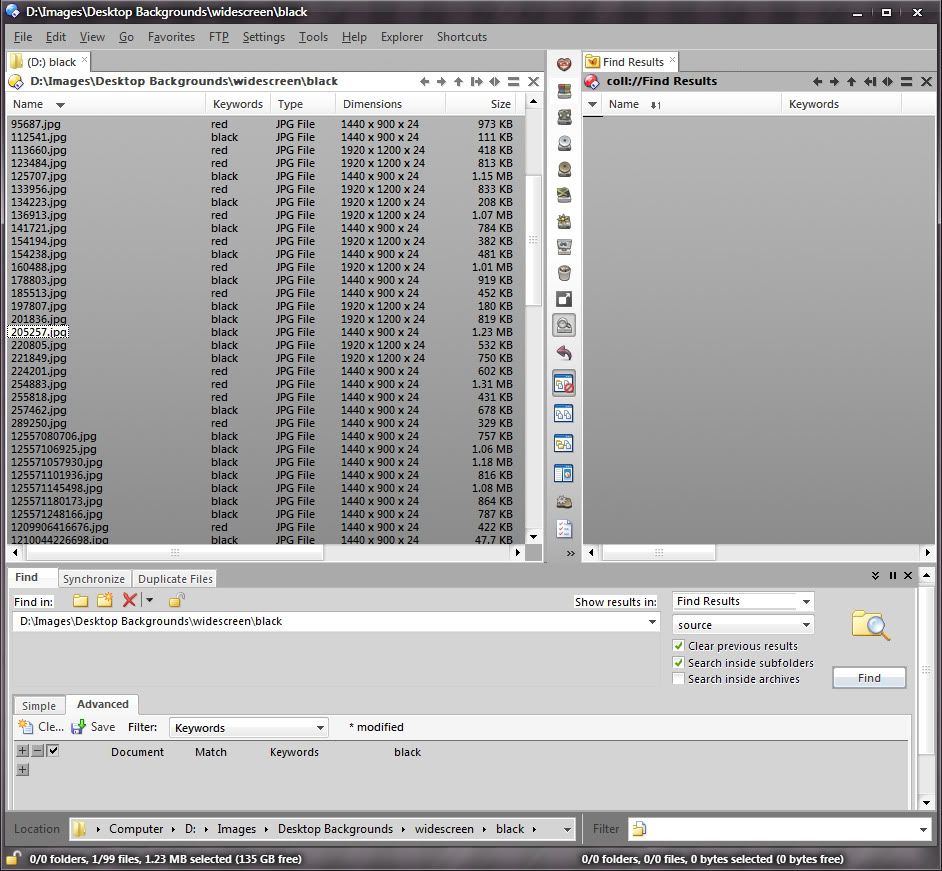Open the Favorites menu
The width and height of the screenshot is (942, 871).
tap(171, 37)
